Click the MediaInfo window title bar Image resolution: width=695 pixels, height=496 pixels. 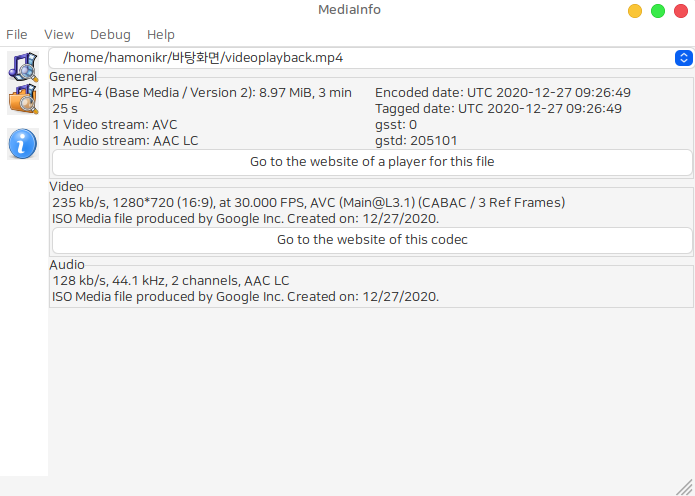coord(347,10)
